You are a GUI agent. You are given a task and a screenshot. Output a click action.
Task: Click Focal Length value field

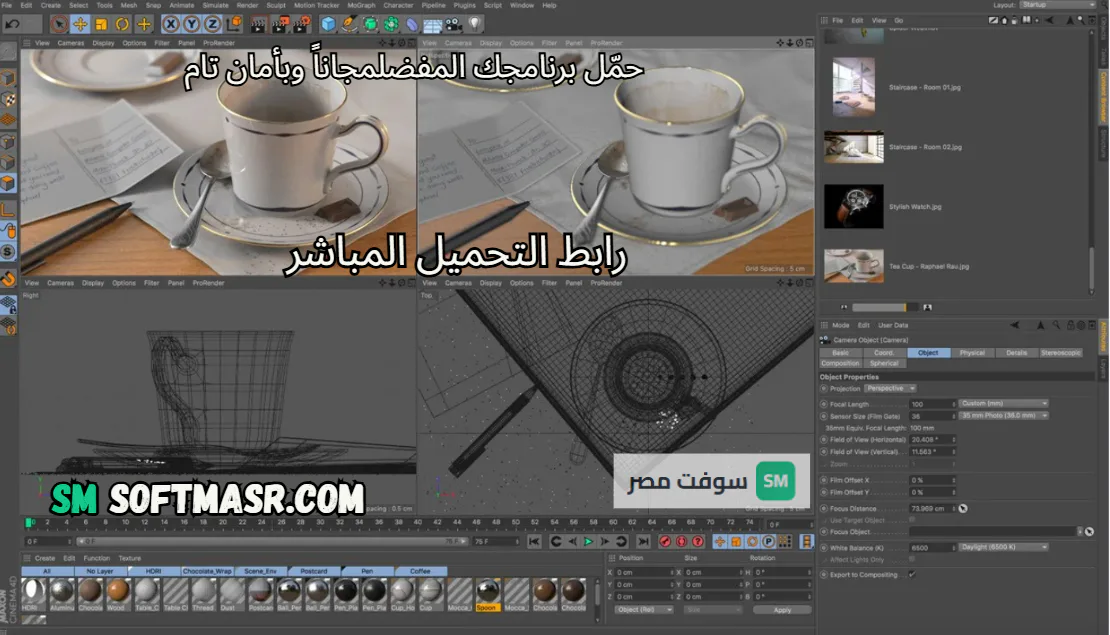(933, 404)
